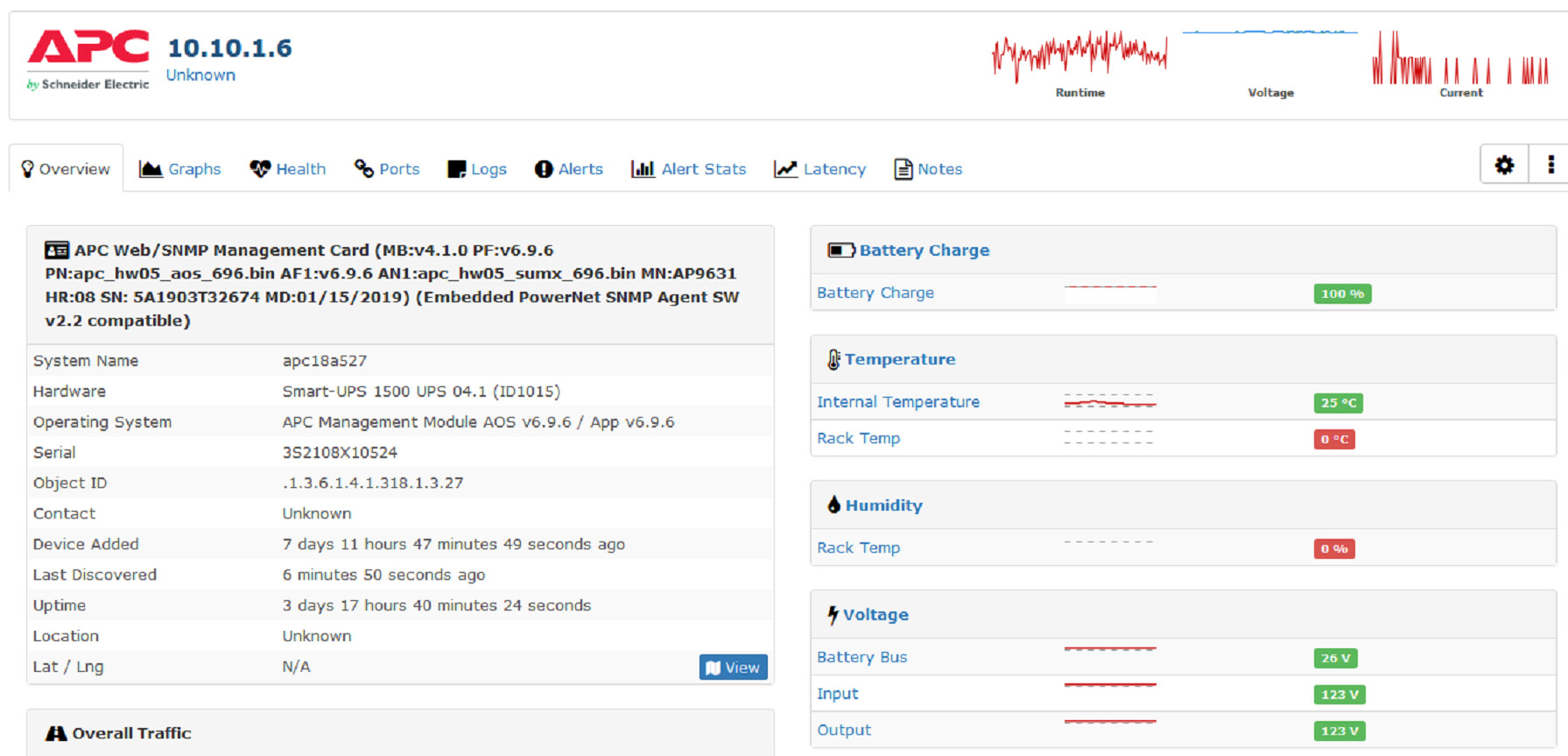Select system name apc18a527
The height and width of the screenshot is (756, 1568).
click(x=324, y=361)
